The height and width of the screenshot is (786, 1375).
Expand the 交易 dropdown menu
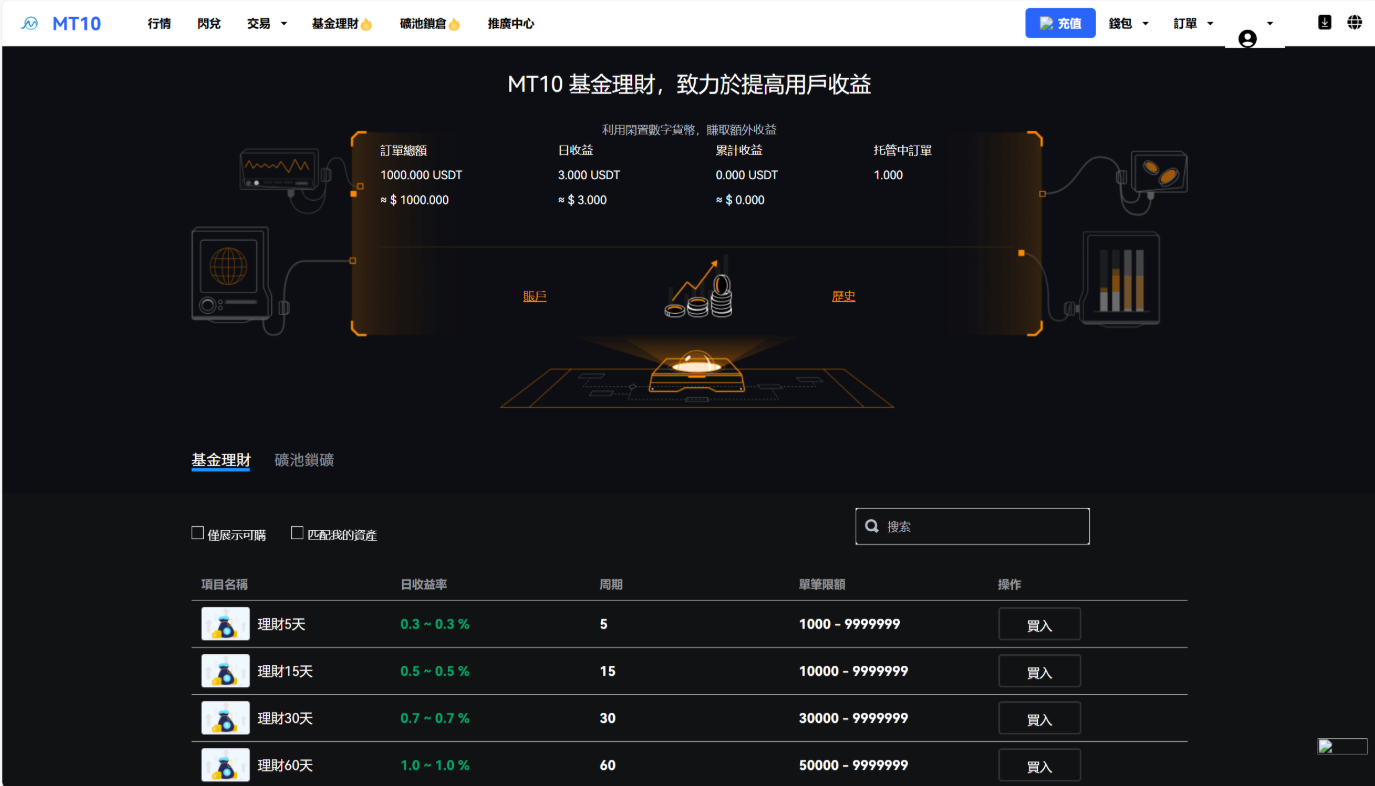coord(266,23)
